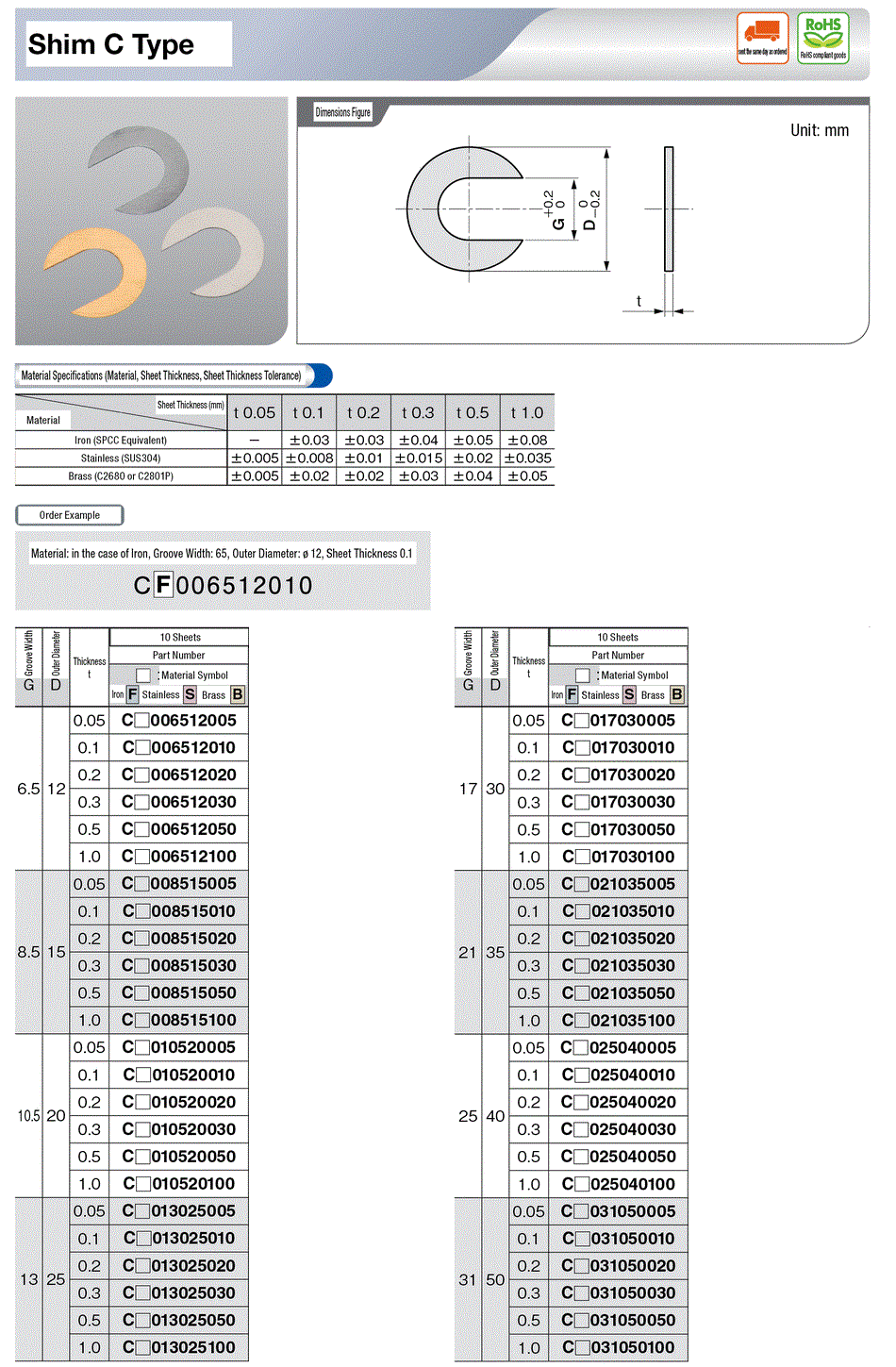Viewport: 896px width, 1367px height.
Task: Click the shim product photo
Action: [x=151, y=221]
